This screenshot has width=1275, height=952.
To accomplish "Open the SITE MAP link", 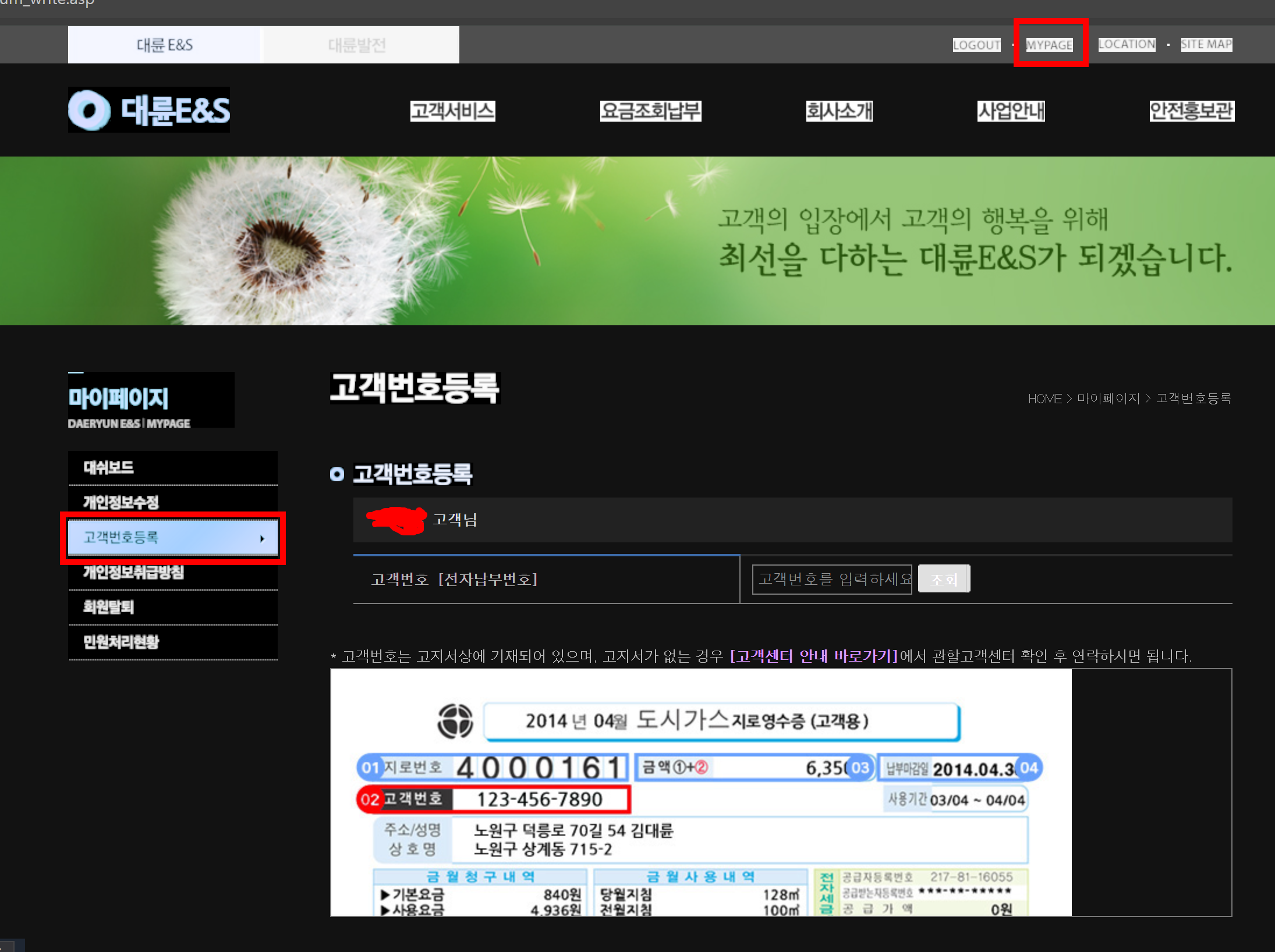I will (1206, 44).
